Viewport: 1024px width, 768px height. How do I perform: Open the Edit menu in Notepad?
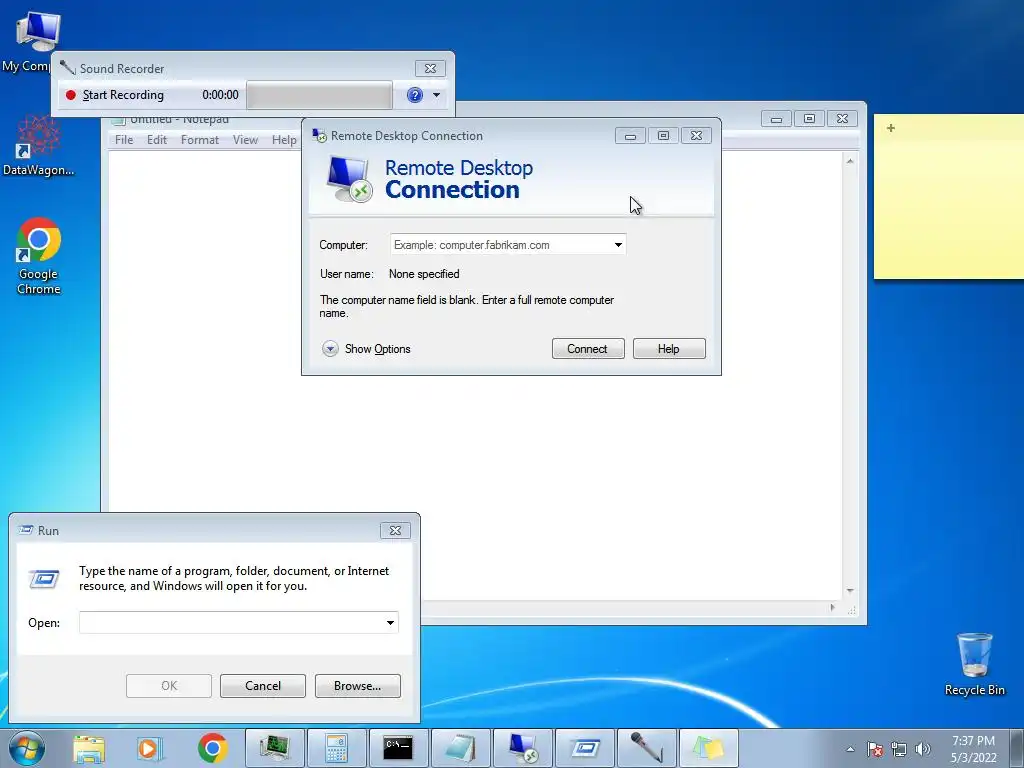pos(157,140)
